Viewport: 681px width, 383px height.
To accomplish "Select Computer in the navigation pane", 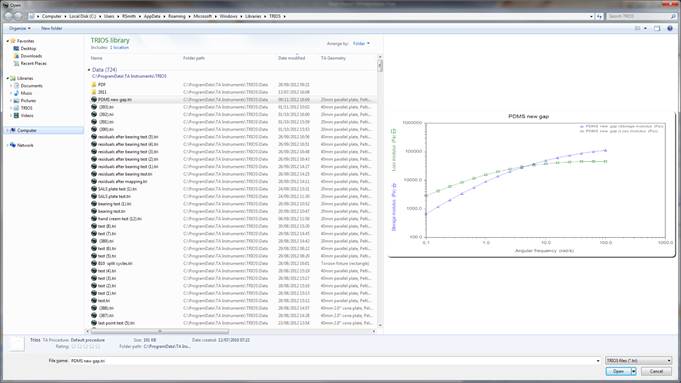I will point(44,130).
